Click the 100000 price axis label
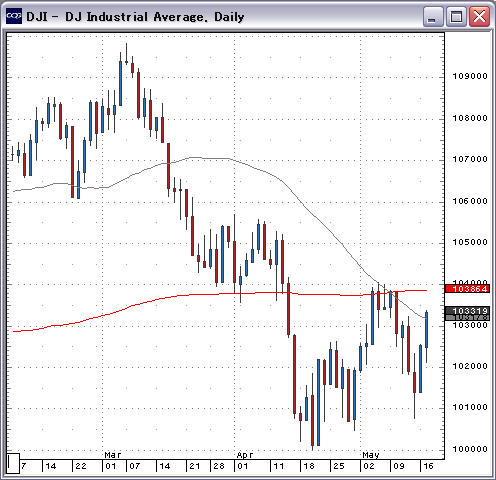This screenshot has width=496, height=480. coord(470,449)
